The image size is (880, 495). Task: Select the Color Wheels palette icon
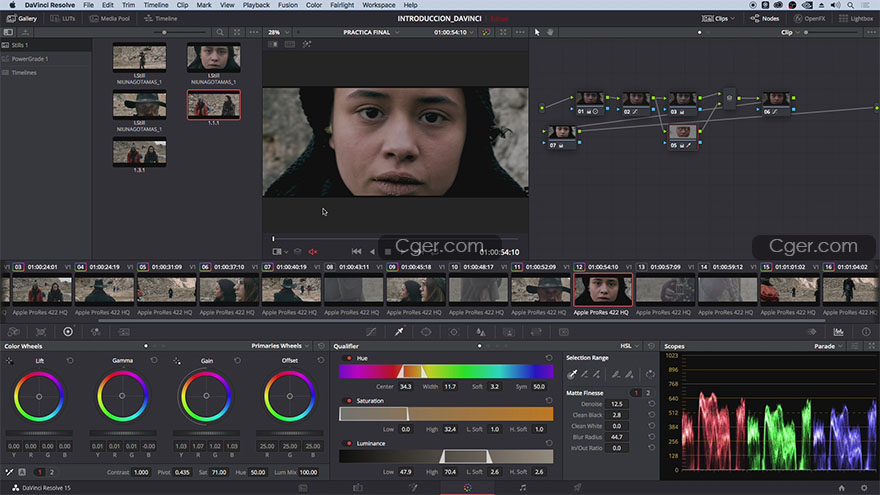coord(68,332)
